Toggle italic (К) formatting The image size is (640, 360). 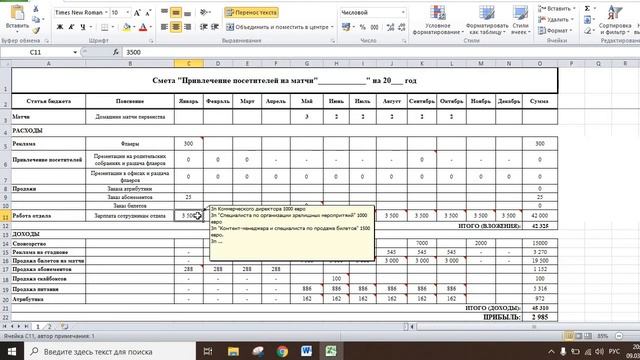coord(71,27)
